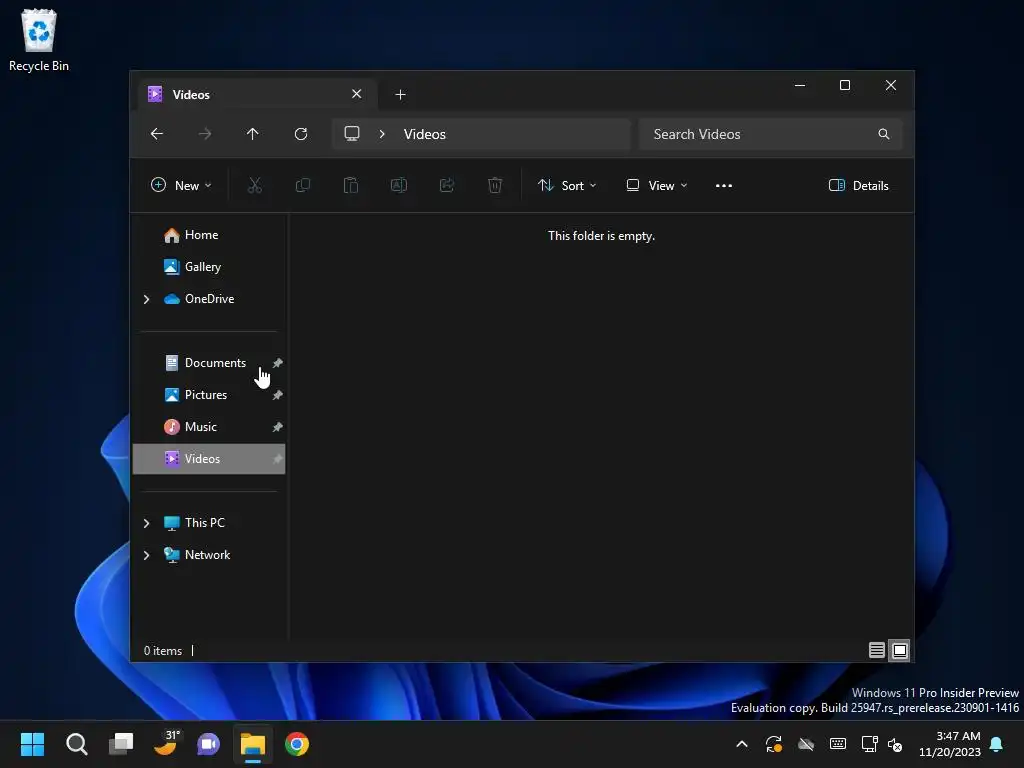Expand the Network tree node

[x=146, y=555]
